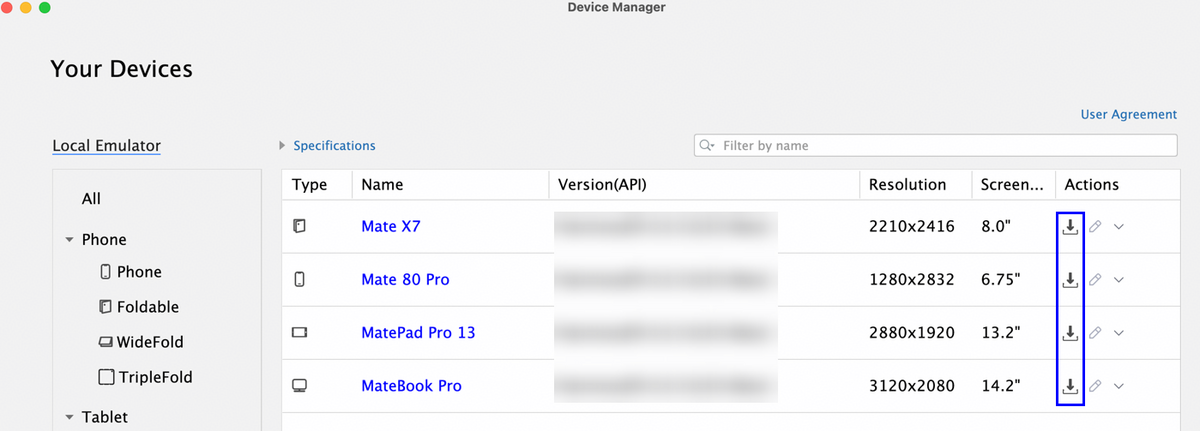Click the edit pencil for MatePad Pro 13
Image resolution: width=1200 pixels, height=431 pixels.
point(1095,333)
